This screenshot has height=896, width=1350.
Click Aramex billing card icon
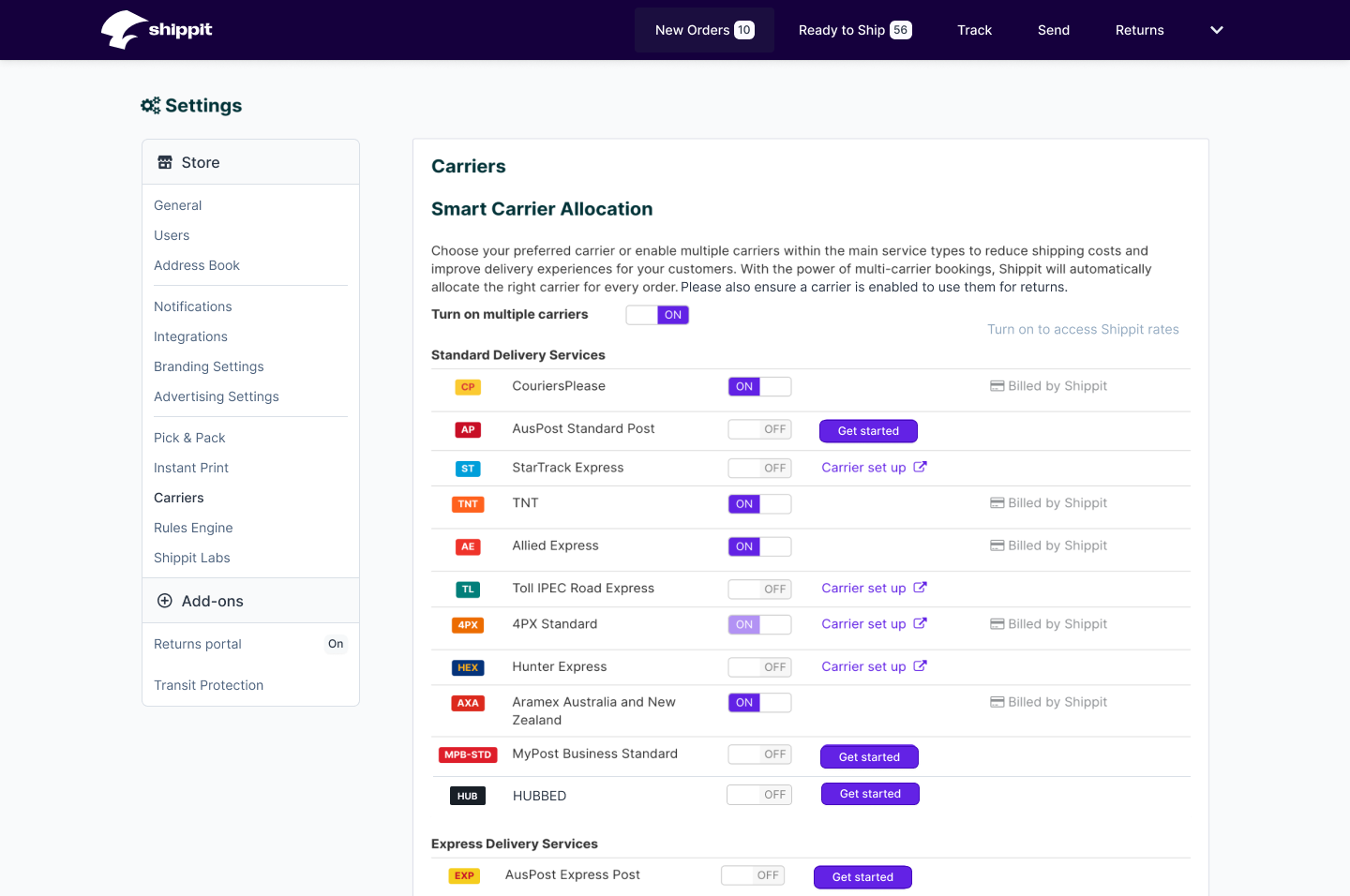pos(997,702)
